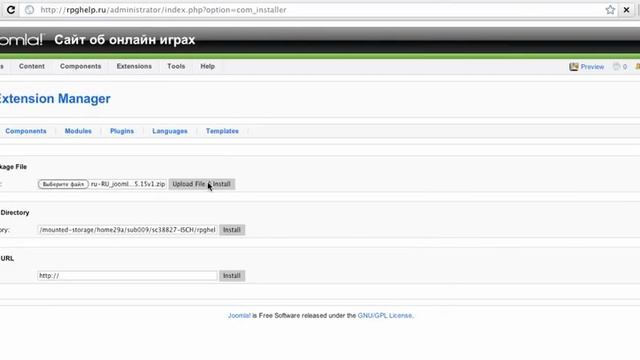This screenshot has width=640, height=360.
Task: Switch to the Components submenu tab
Action: pyautogui.click(x=26, y=131)
